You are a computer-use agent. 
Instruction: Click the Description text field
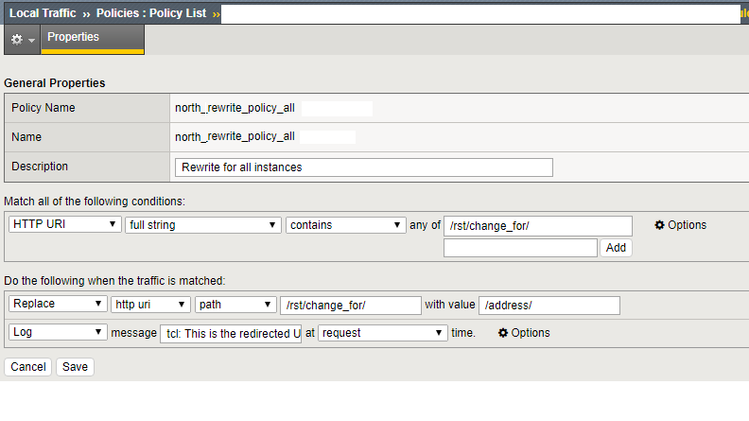pos(363,167)
